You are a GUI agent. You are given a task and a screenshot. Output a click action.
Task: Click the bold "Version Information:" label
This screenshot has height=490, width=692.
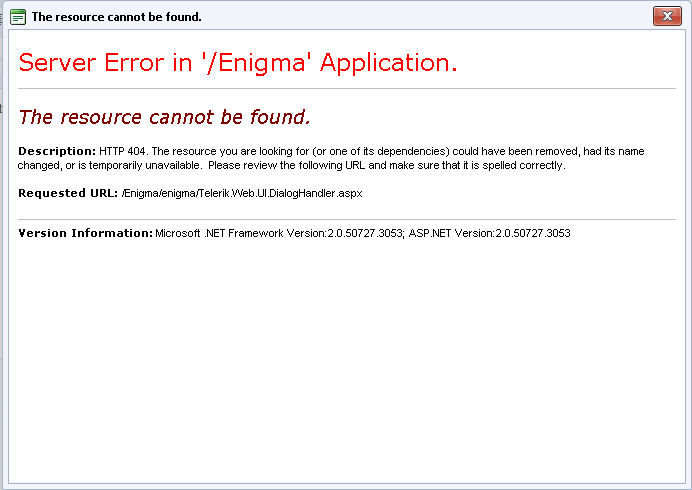click(85, 233)
